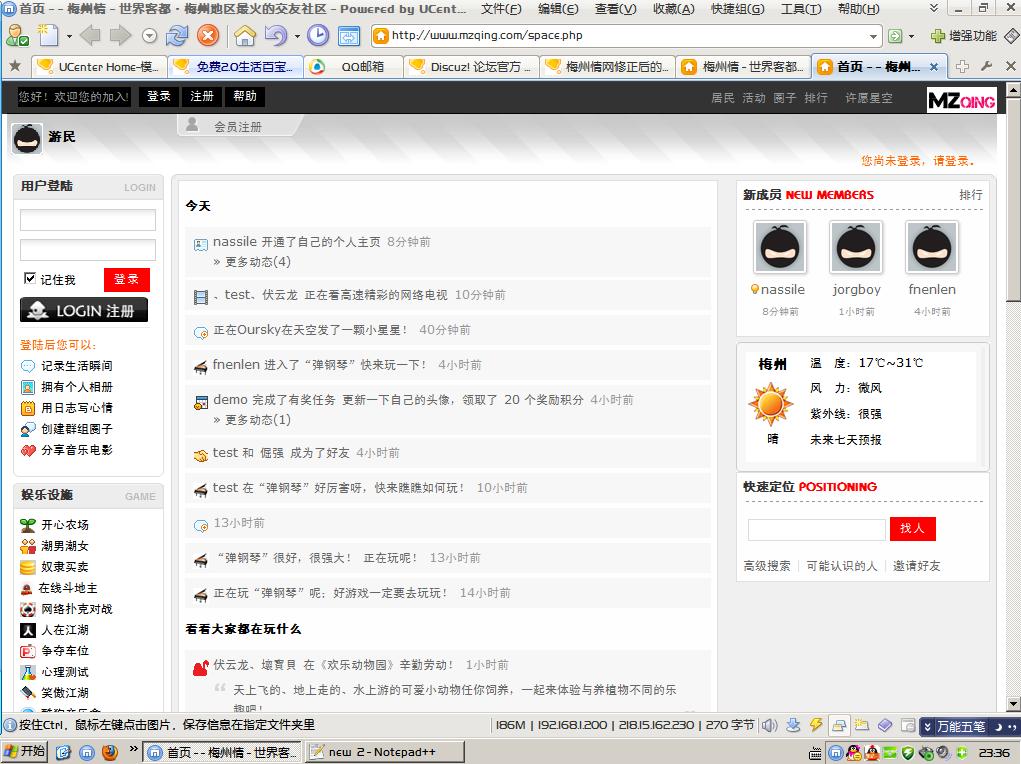Screen dimensions: 1021x764
Task: Click the mute speaker icon in status bar
Action: point(770,725)
